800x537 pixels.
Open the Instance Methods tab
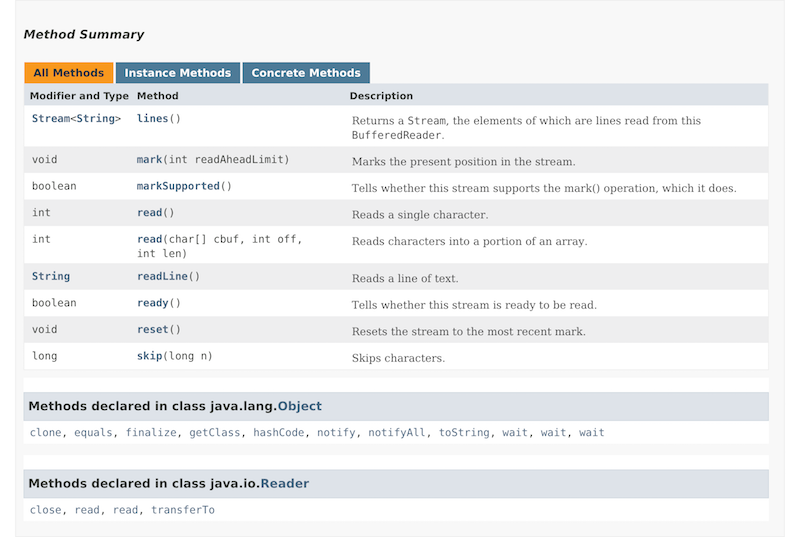(178, 73)
